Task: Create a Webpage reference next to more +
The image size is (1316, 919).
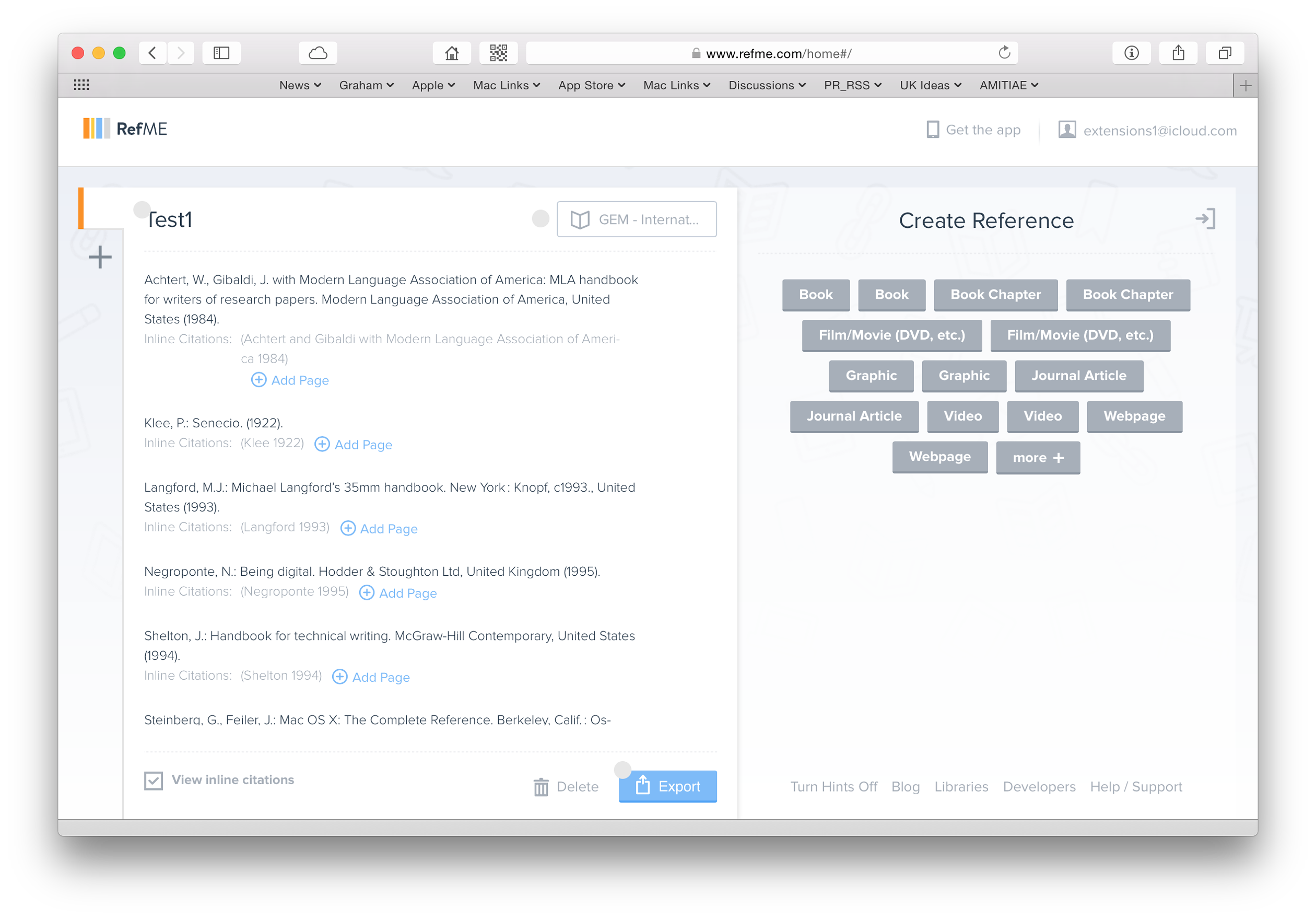Action: click(x=940, y=457)
